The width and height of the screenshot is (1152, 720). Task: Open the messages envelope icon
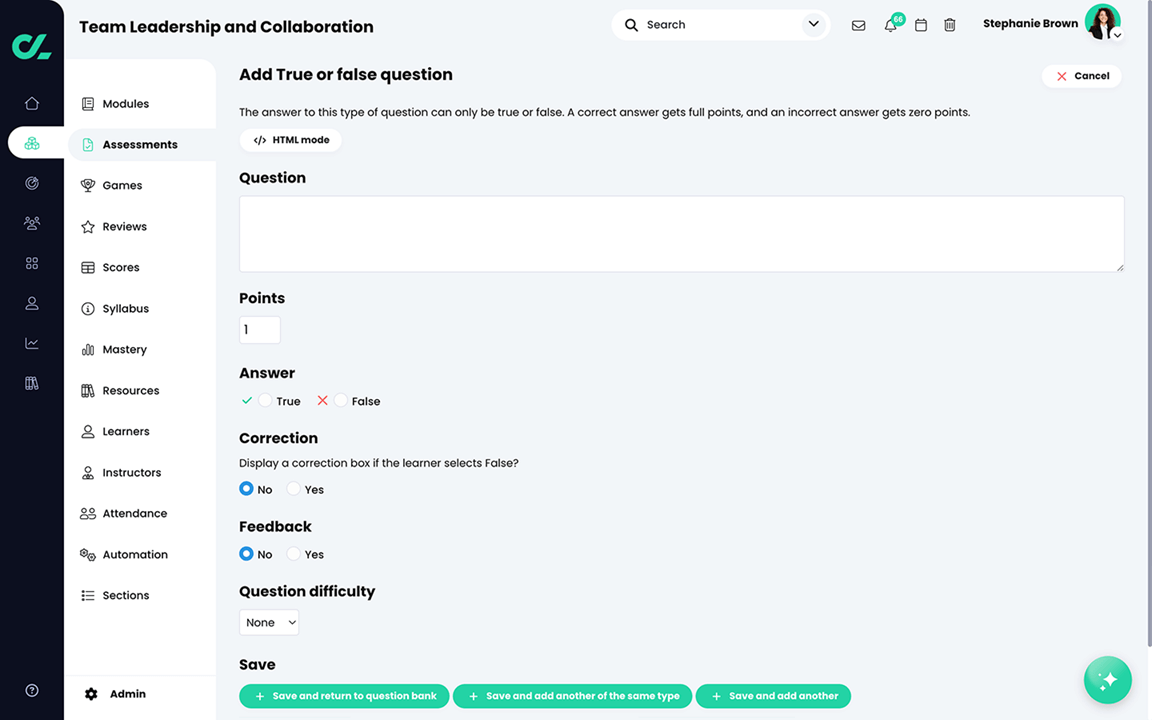click(858, 25)
